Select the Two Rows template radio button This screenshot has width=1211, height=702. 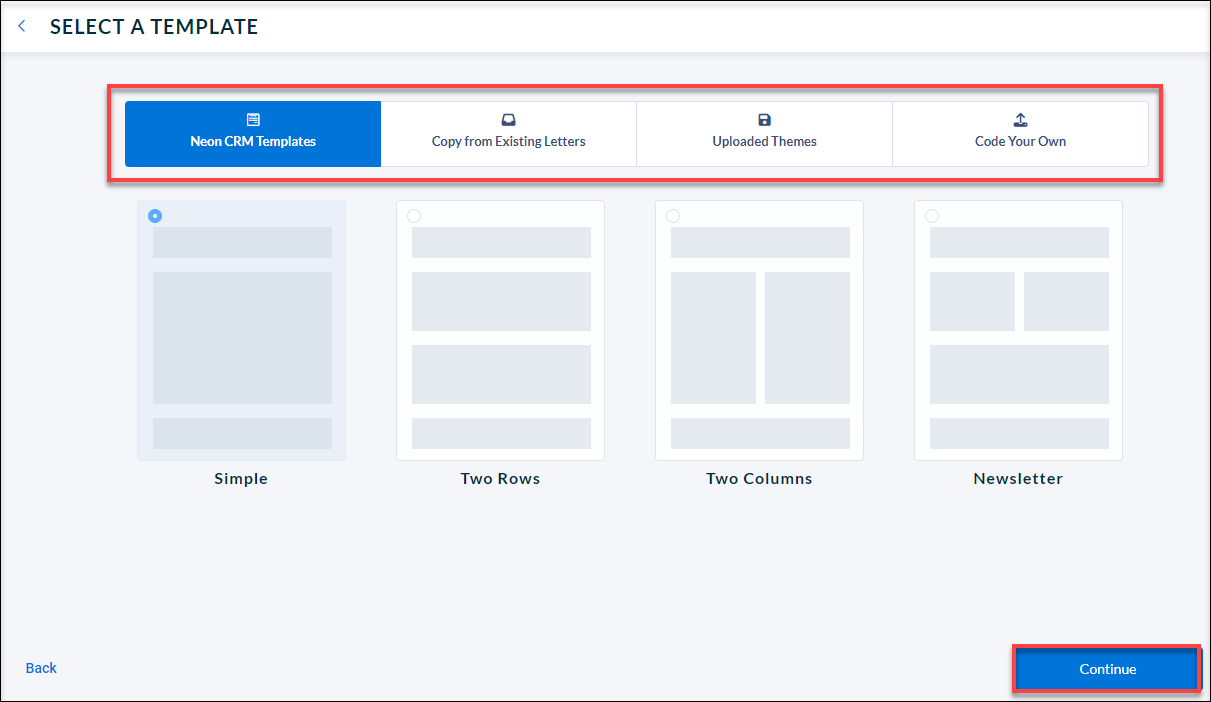414,216
